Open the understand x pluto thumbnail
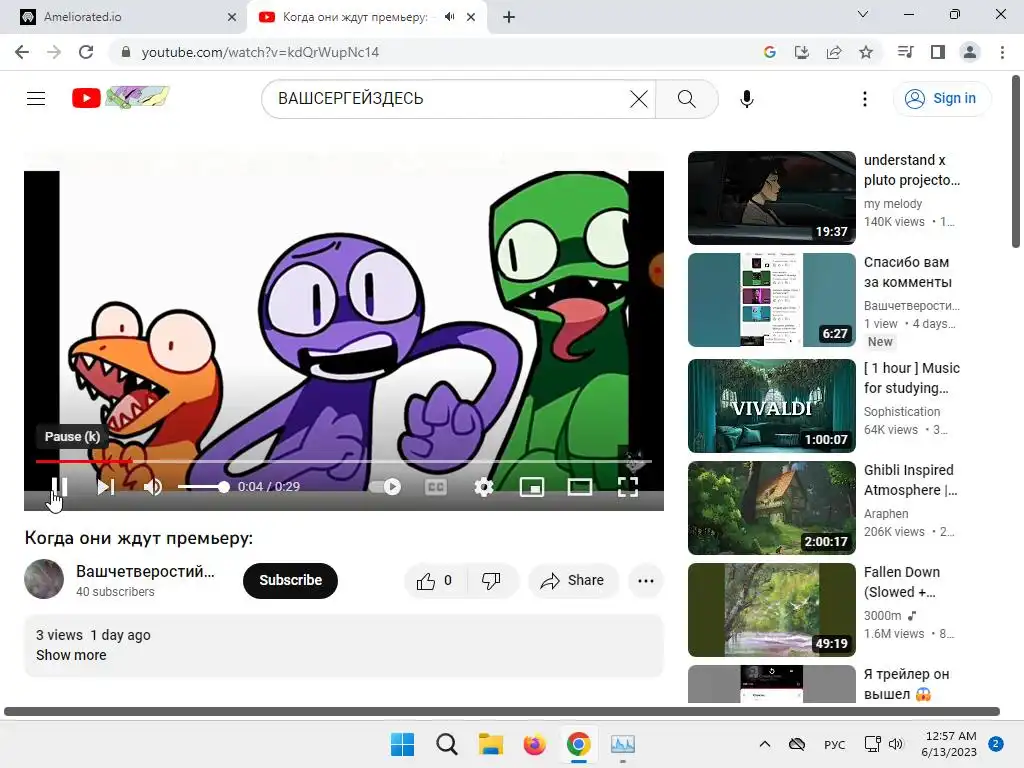1024x768 pixels. [x=771, y=198]
